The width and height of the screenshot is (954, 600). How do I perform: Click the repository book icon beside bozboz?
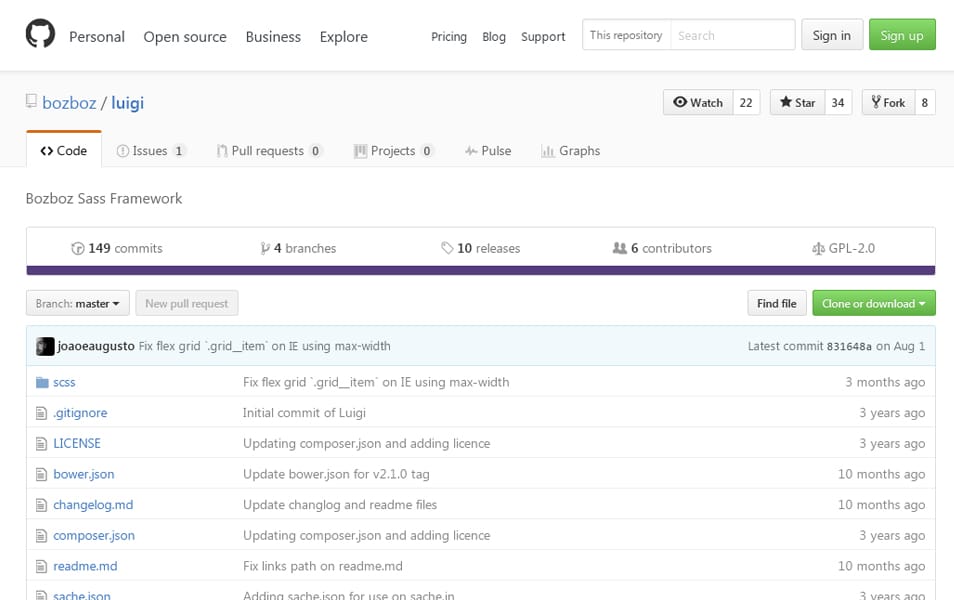click(x=32, y=102)
